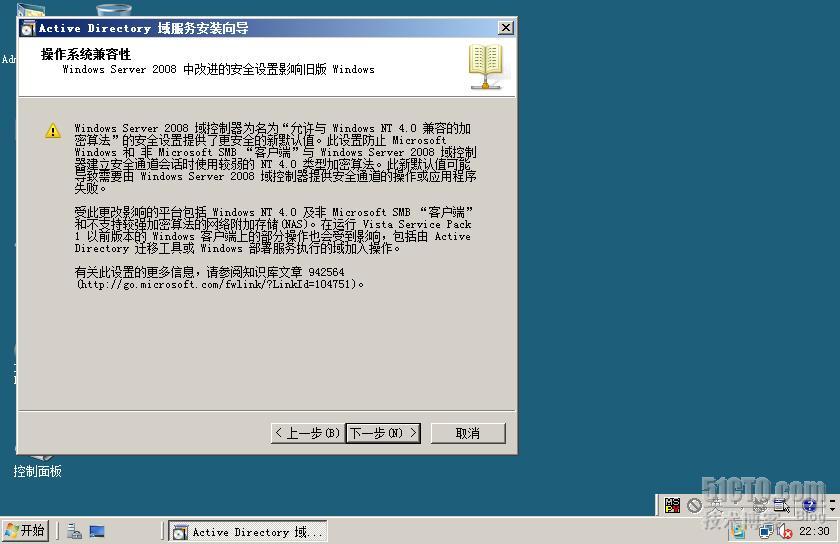Launch Server Manager from quick launch

point(74,531)
